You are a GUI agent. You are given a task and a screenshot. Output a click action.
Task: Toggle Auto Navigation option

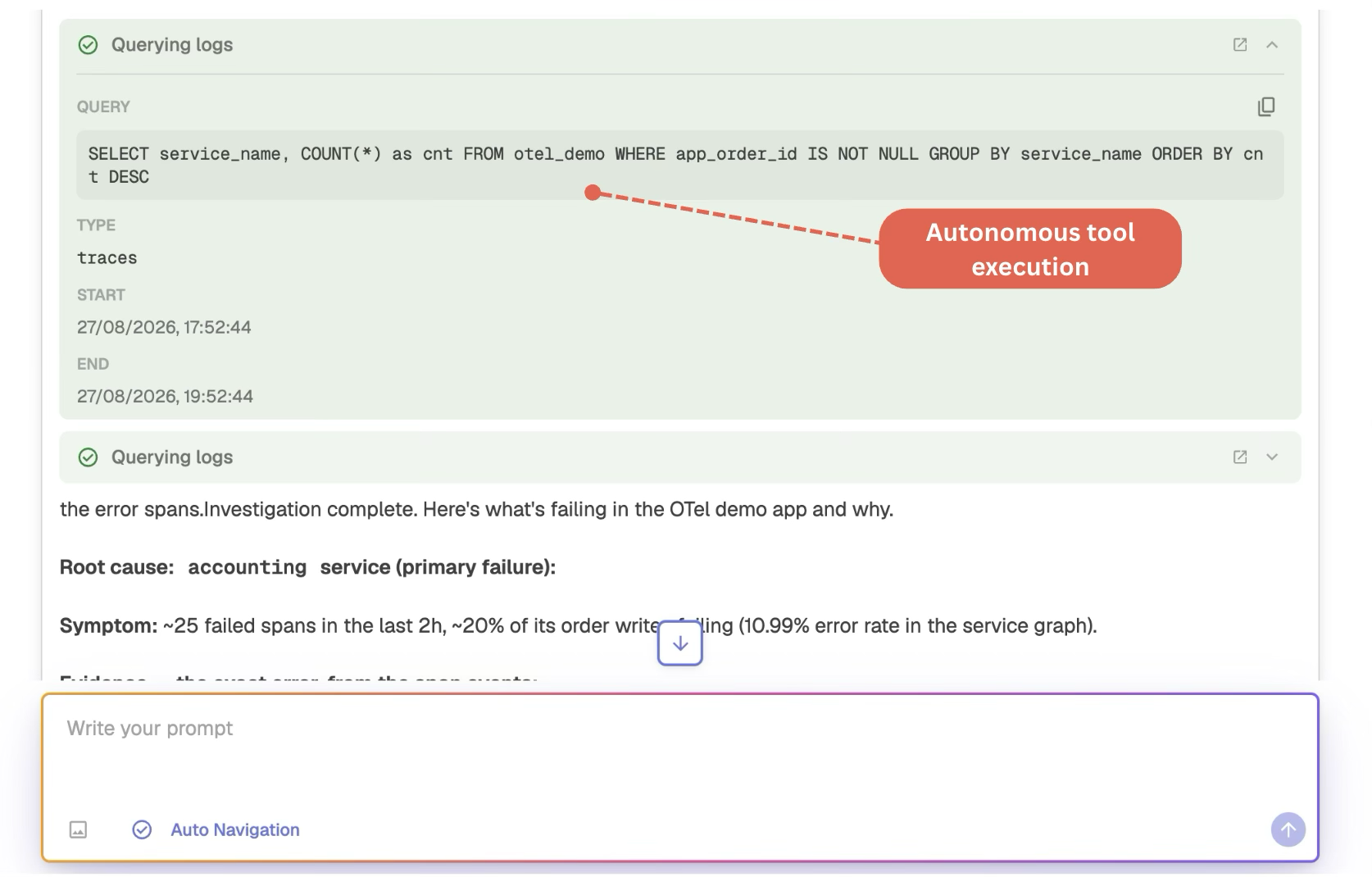(216, 829)
